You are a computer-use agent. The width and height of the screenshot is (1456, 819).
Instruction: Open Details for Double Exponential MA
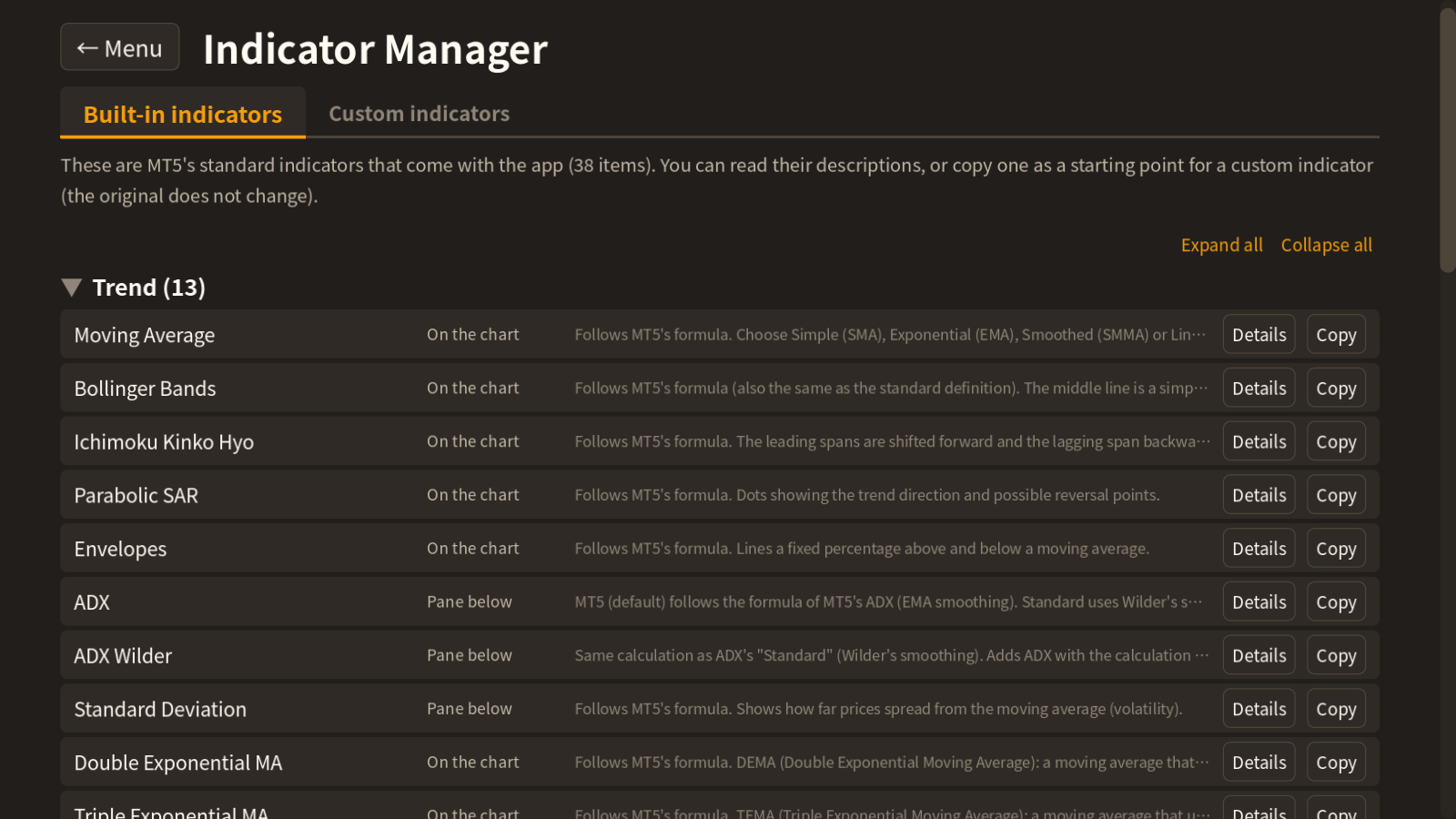[1259, 763]
